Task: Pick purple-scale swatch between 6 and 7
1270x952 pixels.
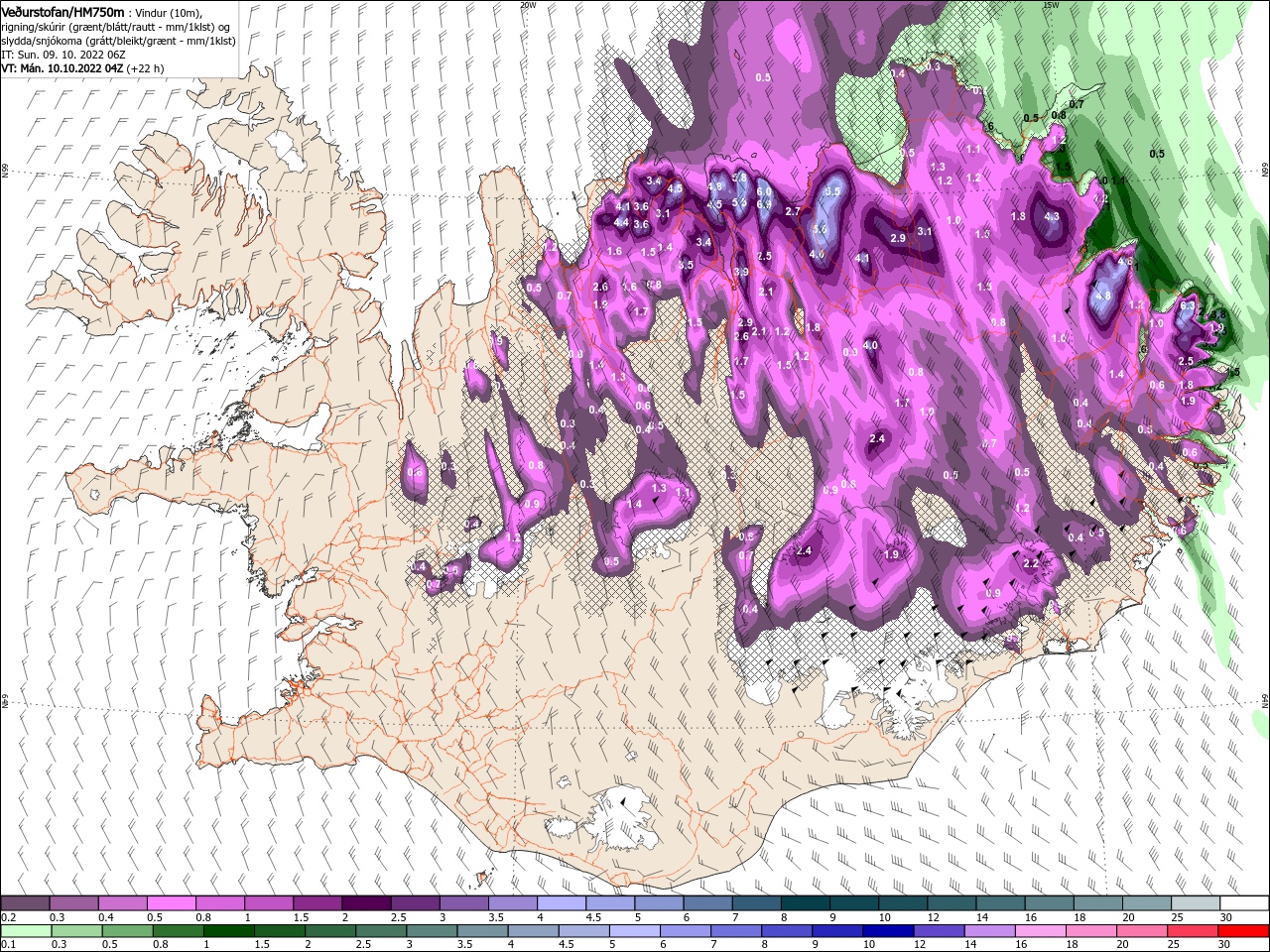Action: click(707, 903)
